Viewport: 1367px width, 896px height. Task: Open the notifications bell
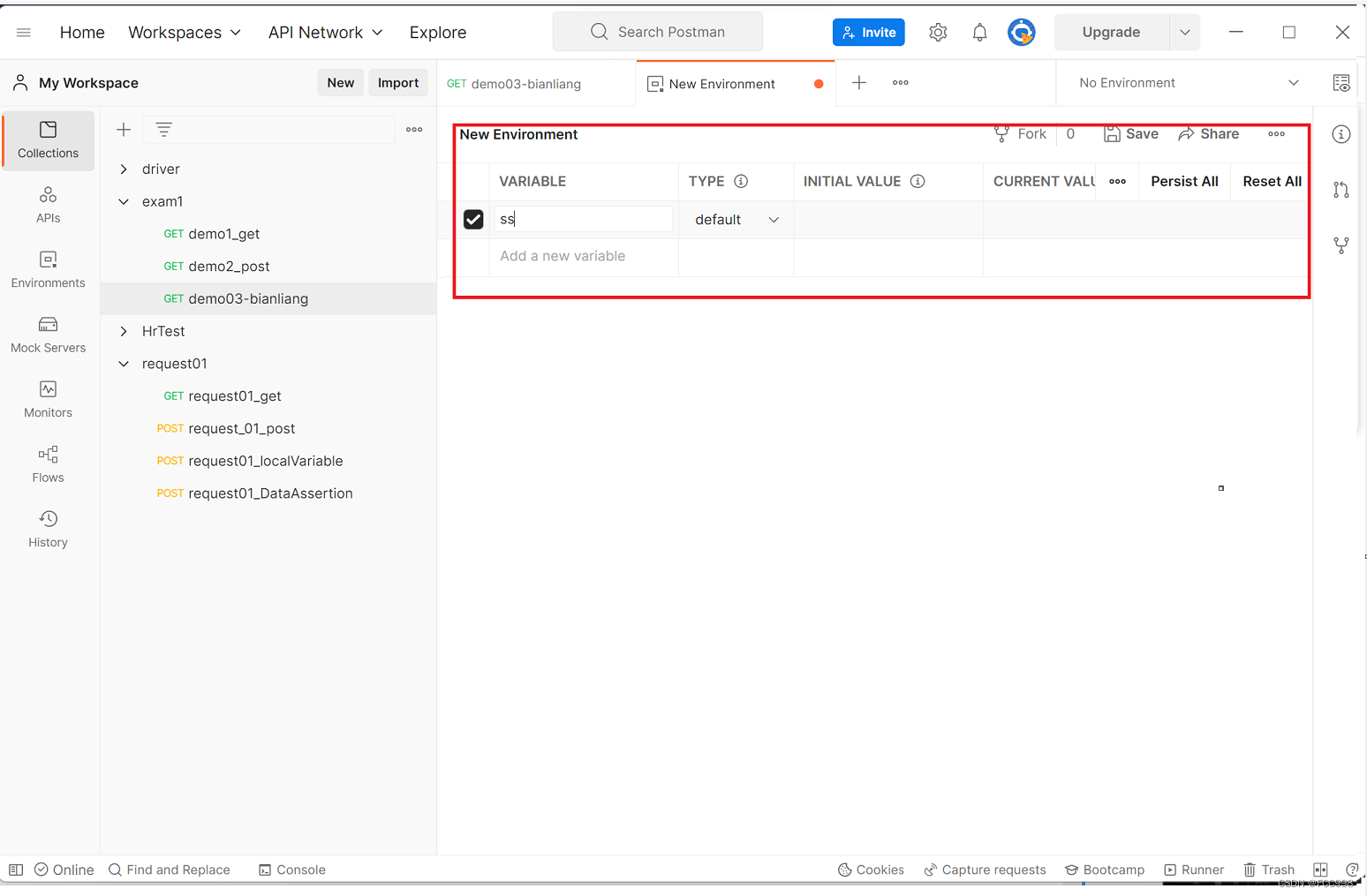click(979, 33)
